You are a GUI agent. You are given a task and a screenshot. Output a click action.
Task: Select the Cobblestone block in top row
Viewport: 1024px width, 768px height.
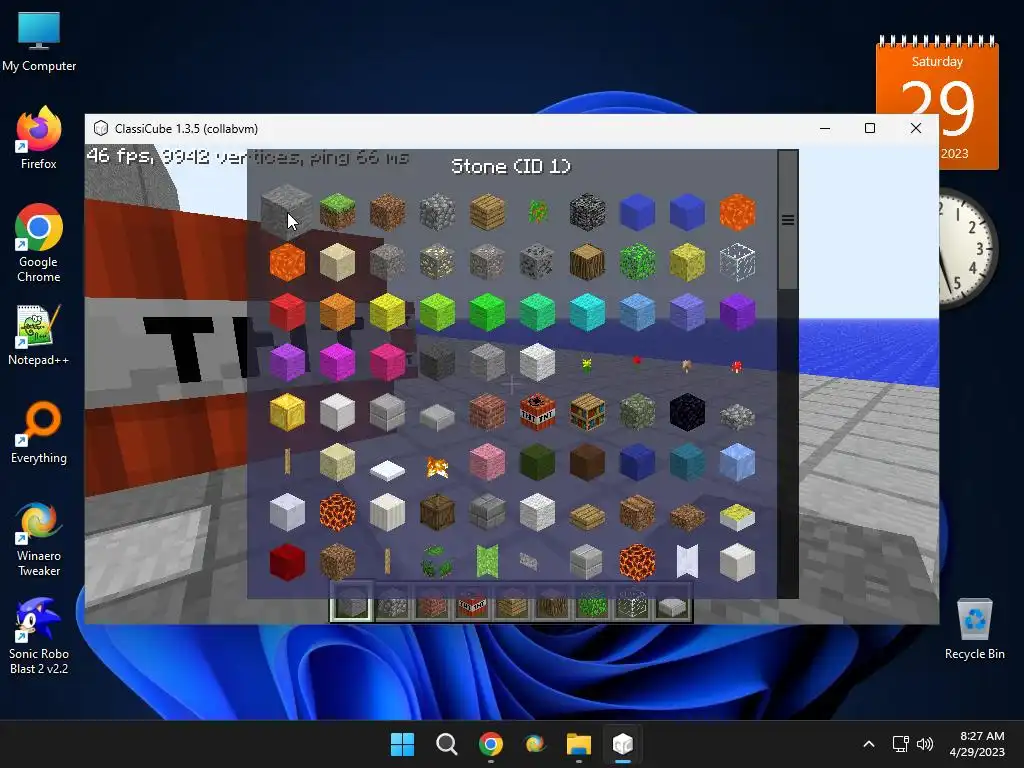(437, 212)
